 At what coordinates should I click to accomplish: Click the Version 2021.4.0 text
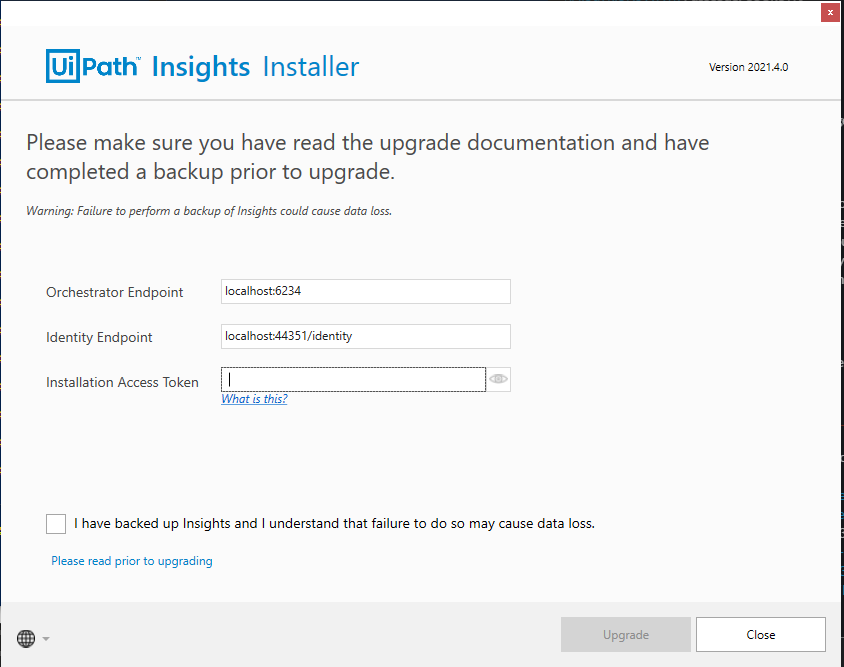[748, 67]
